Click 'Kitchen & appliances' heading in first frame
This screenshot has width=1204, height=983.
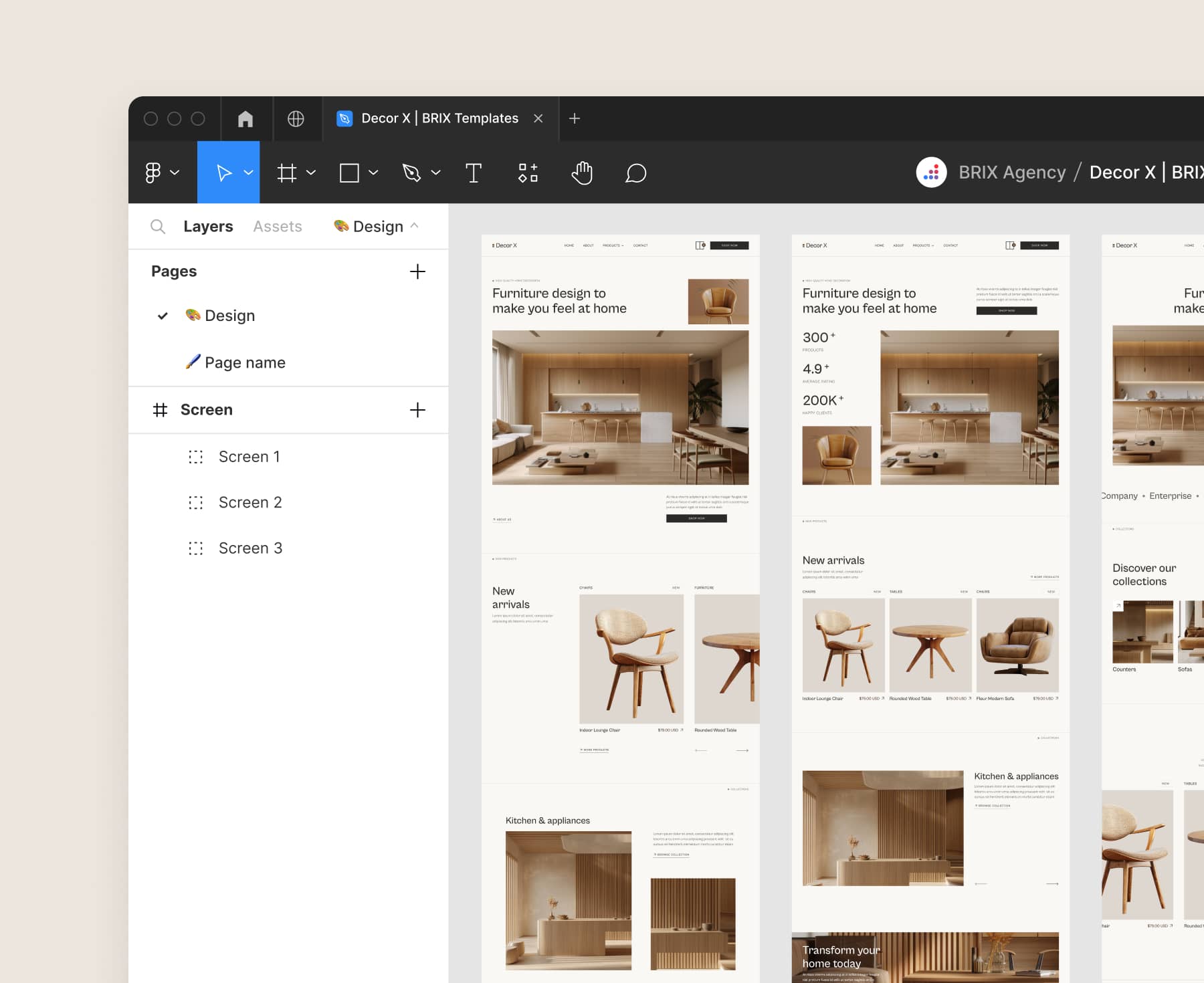pyautogui.click(x=548, y=821)
